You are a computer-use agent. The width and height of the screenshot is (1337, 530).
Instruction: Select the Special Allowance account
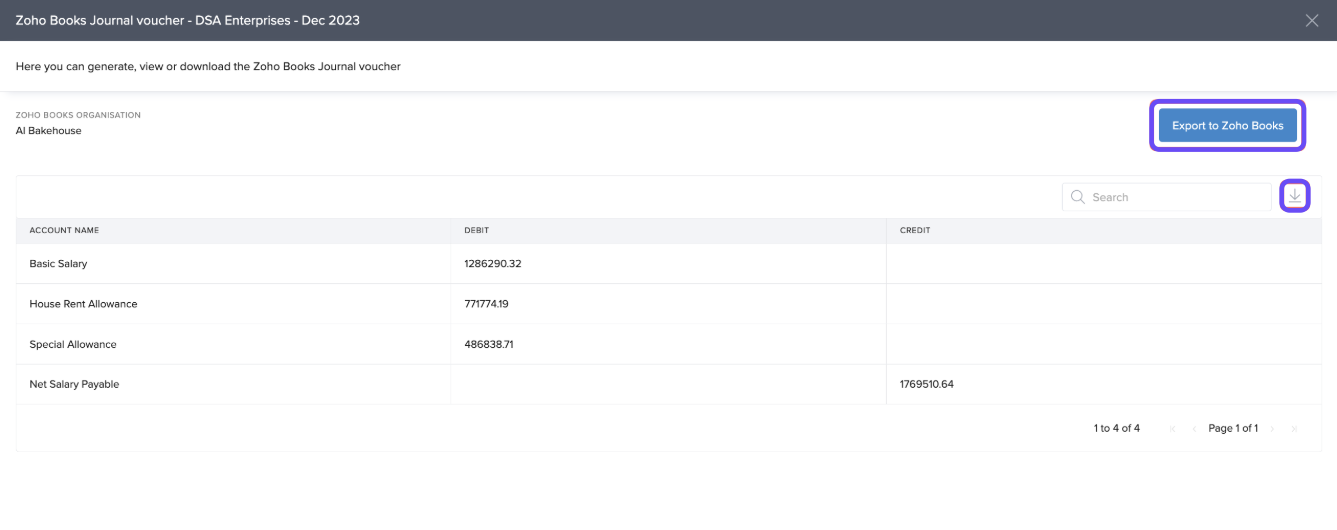click(73, 344)
